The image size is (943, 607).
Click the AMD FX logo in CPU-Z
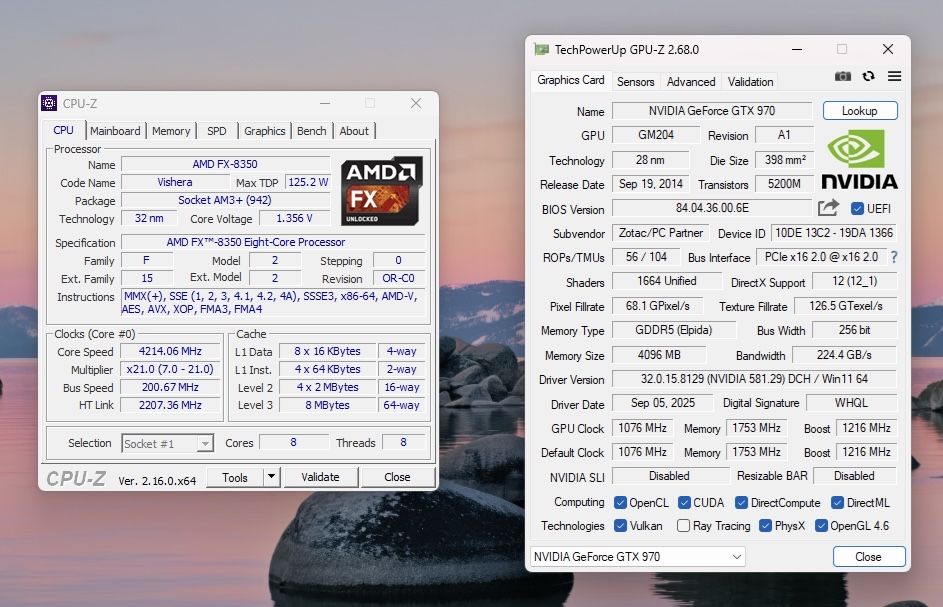point(382,191)
